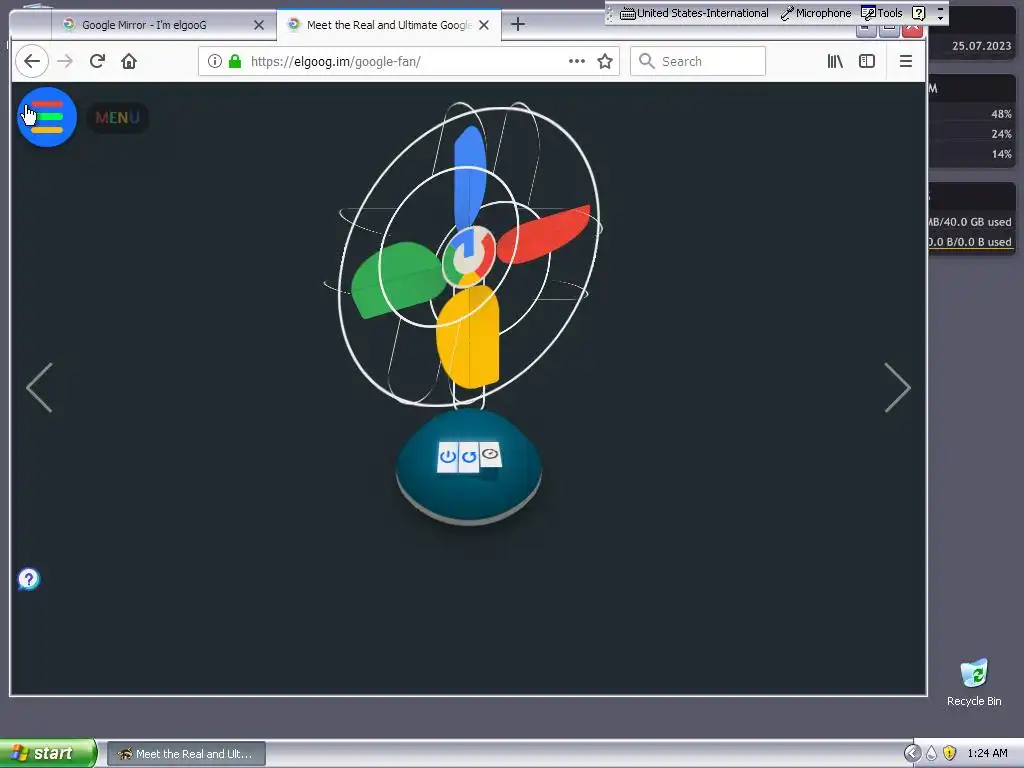
Task: Click the 1:24 AM clock
Action: click(x=987, y=753)
